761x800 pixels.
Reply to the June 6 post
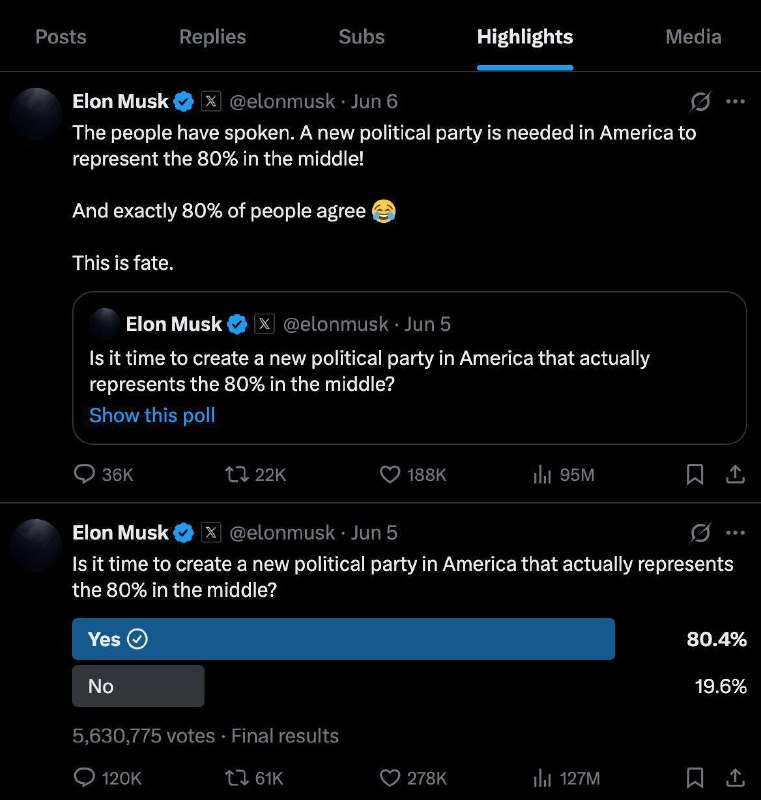coord(86,475)
